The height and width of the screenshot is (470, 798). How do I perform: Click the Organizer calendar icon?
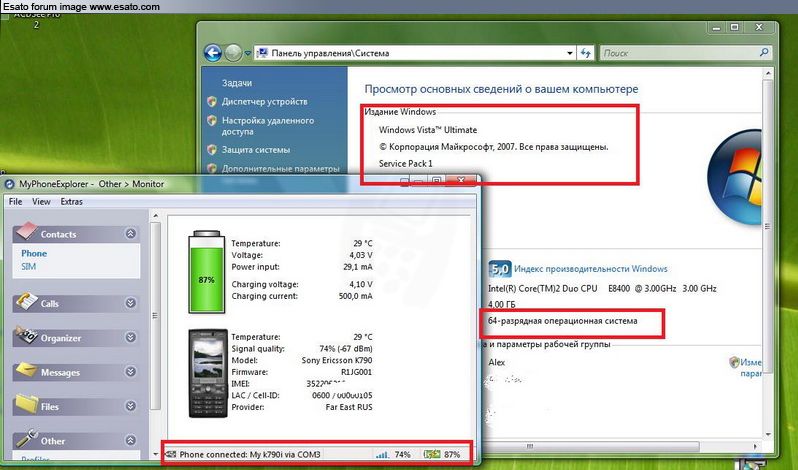pyautogui.click(x=26, y=336)
